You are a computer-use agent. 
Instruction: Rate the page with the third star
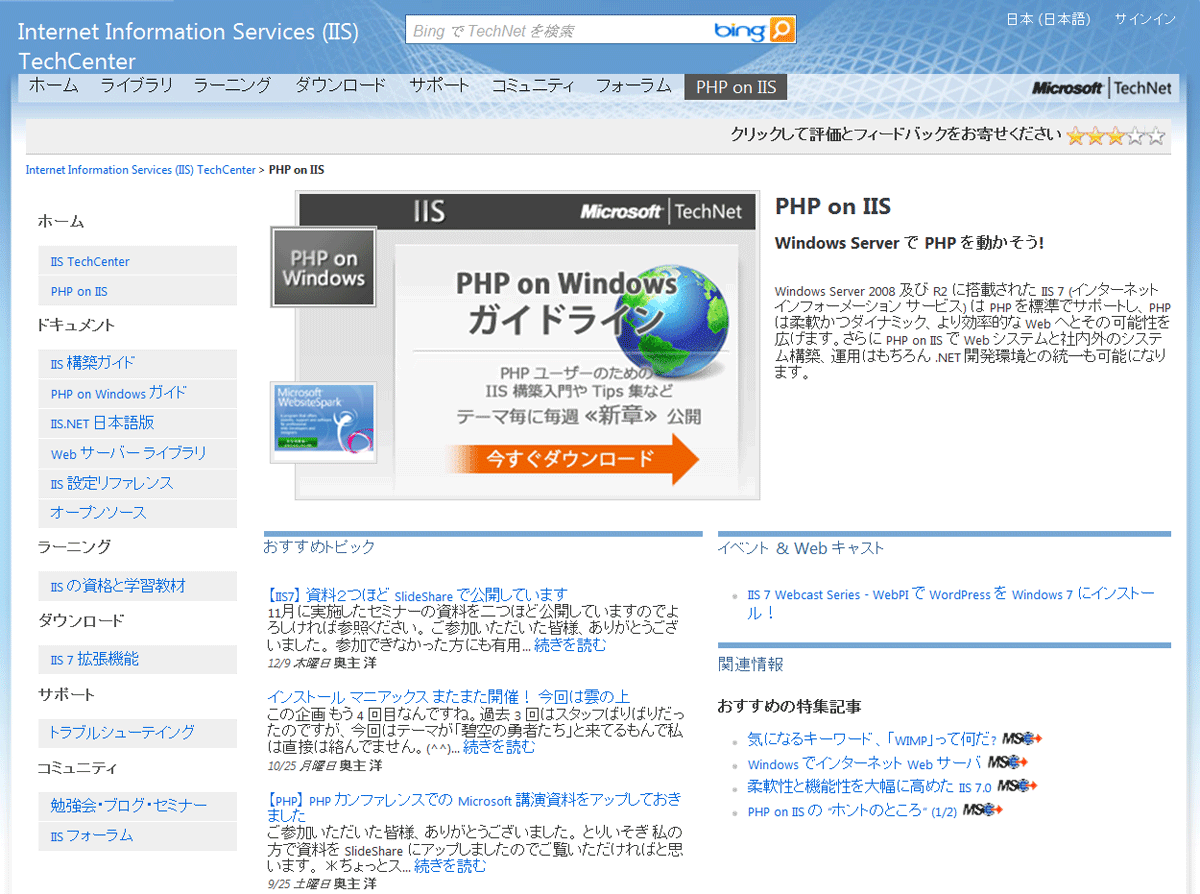tap(1116, 136)
